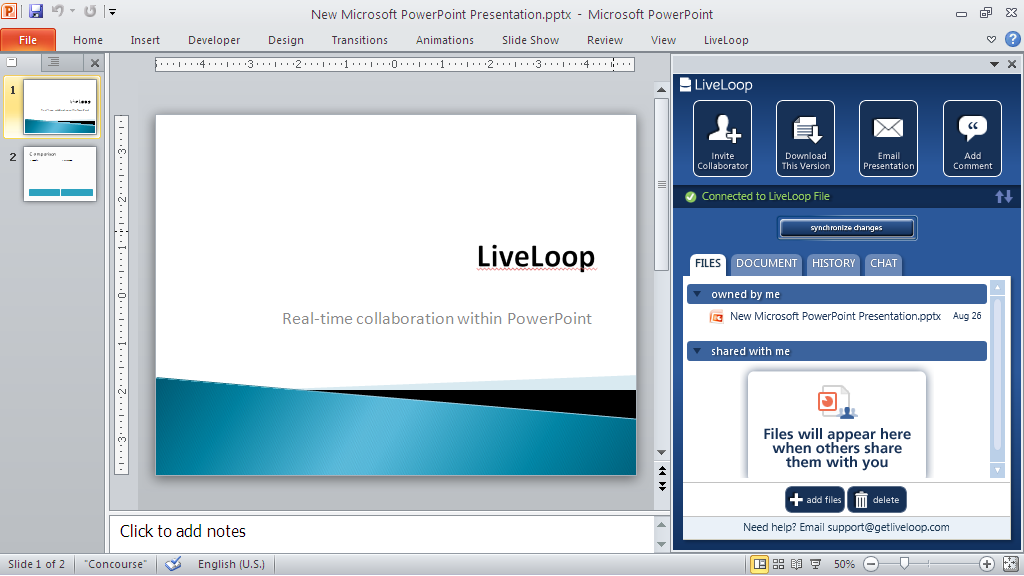
Task: Click the delete button in LiveLoop
Action: coord(877,500)
